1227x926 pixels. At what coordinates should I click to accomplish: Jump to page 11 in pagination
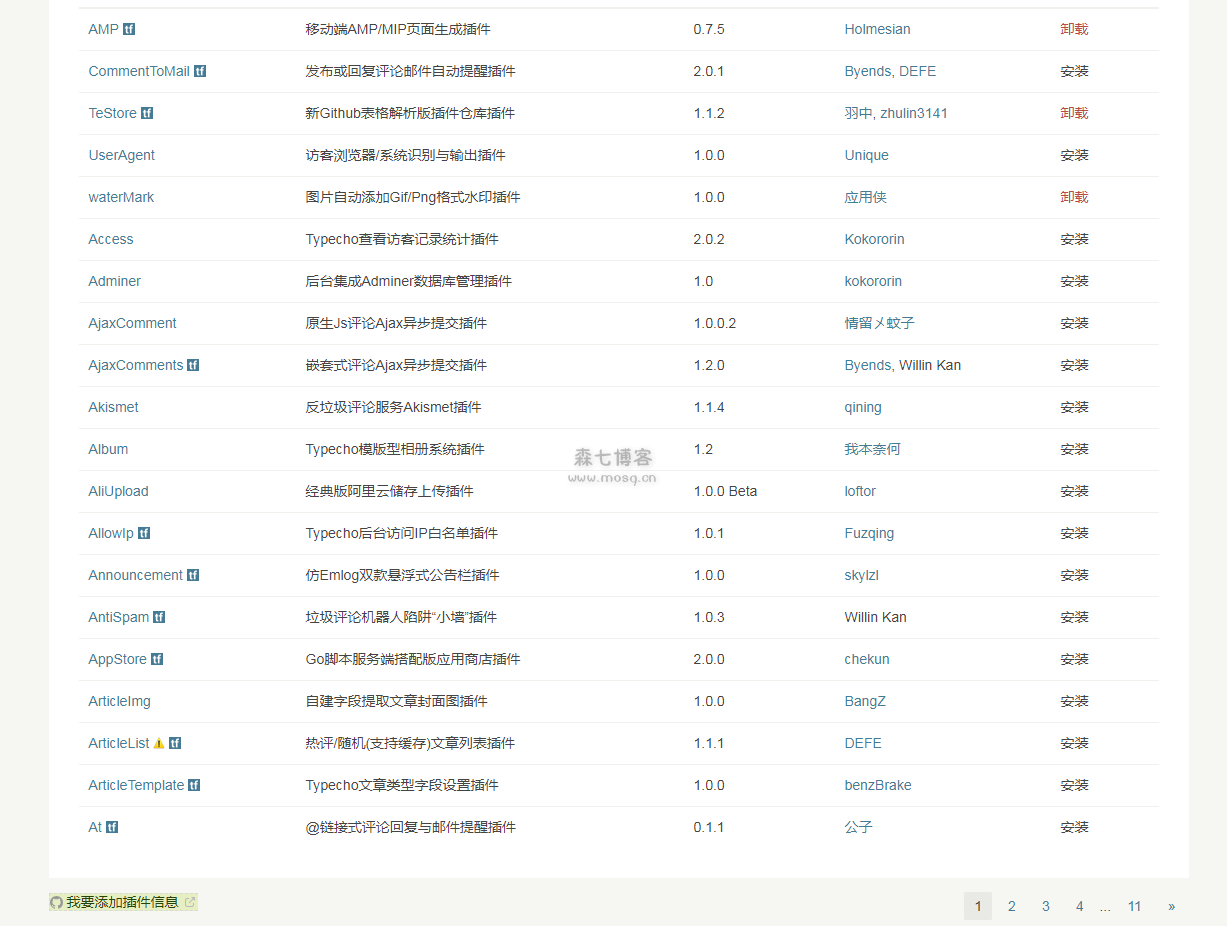tap(1134, 906)
